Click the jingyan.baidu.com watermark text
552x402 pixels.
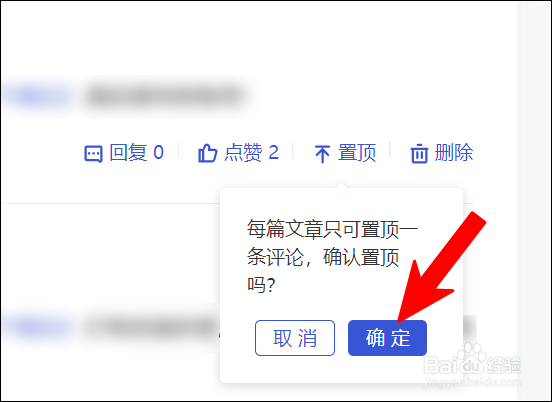[473, 382]
